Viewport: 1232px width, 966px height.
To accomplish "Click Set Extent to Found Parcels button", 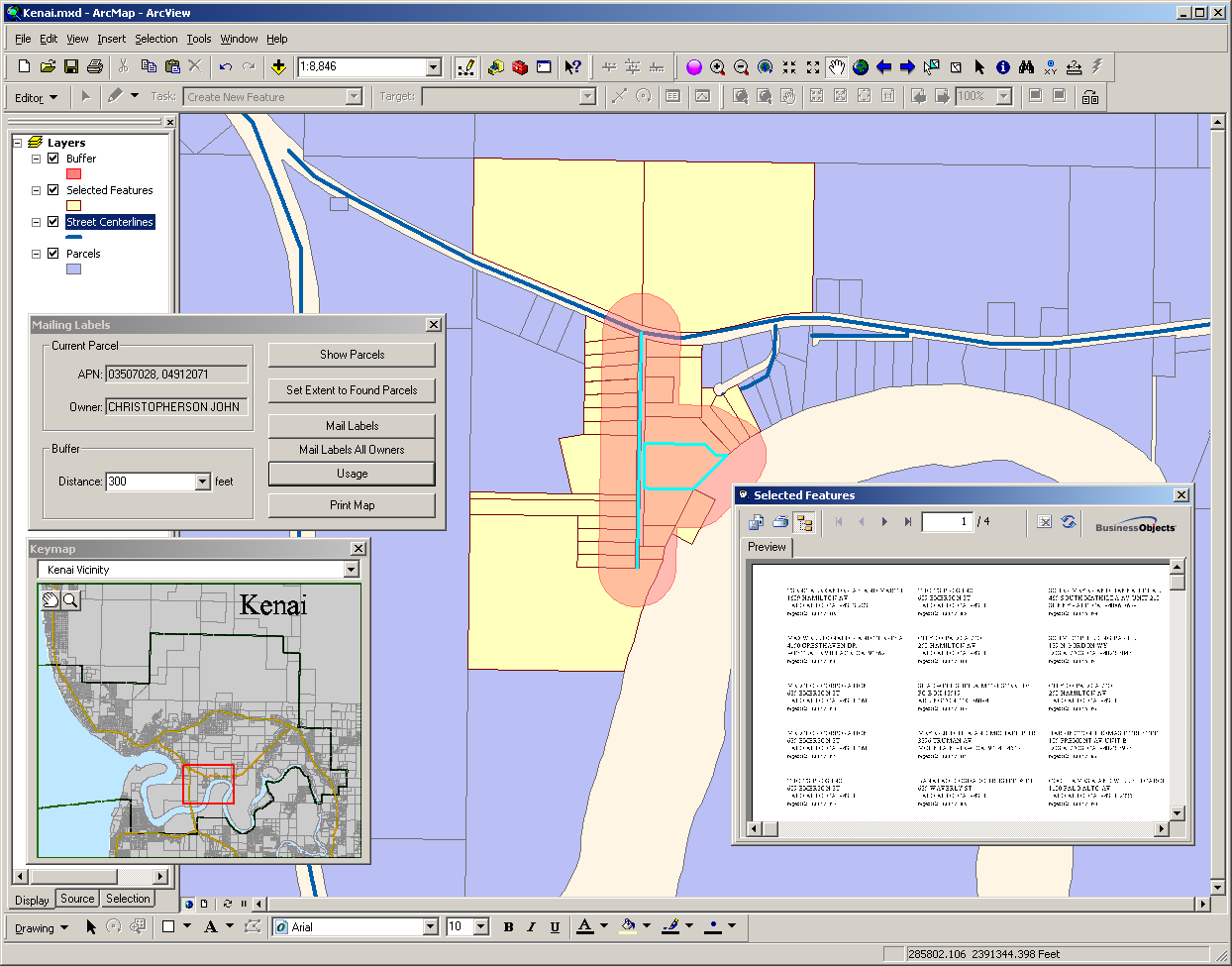I will tap(352, 390).
